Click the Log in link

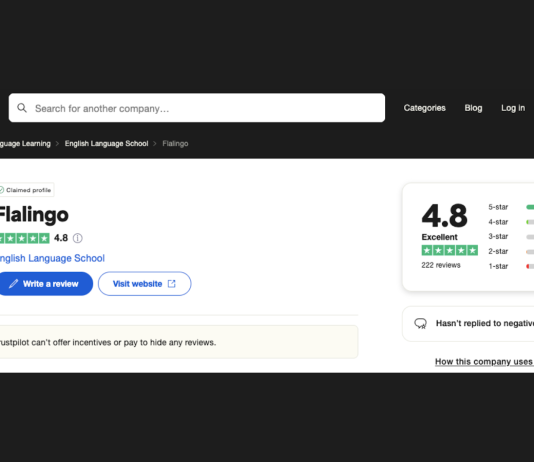click(x=513, y=108)
